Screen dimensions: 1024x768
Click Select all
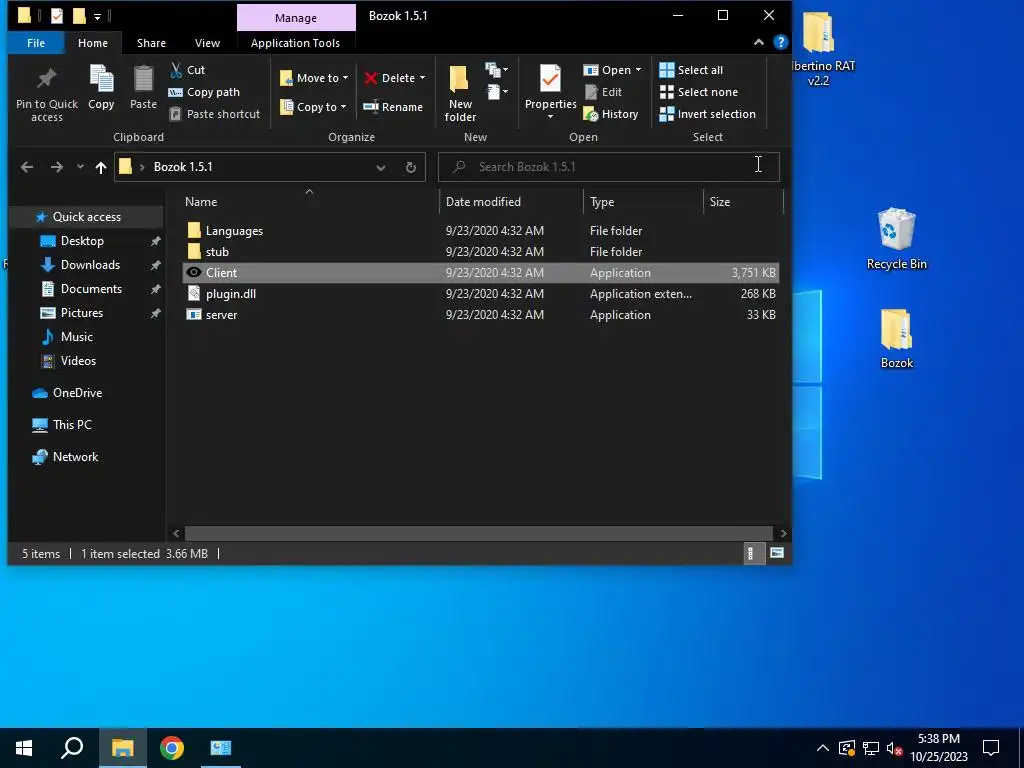pos(691,70)
